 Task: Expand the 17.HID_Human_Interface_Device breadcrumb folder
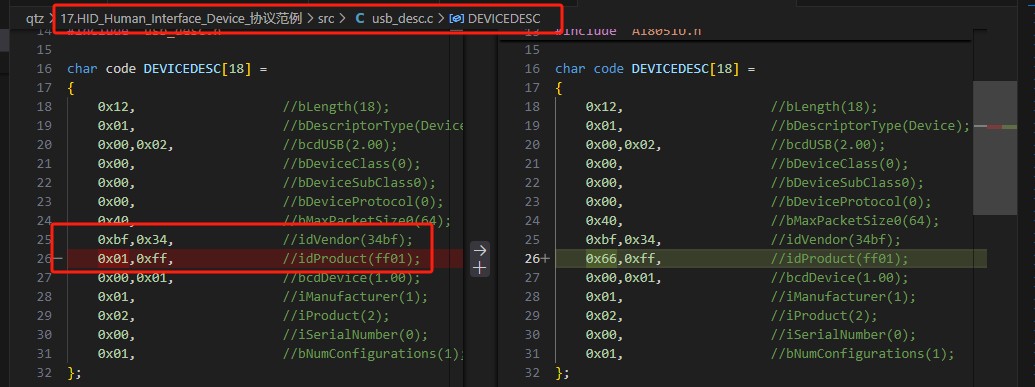pyautogui.click(x=181, y=18)
